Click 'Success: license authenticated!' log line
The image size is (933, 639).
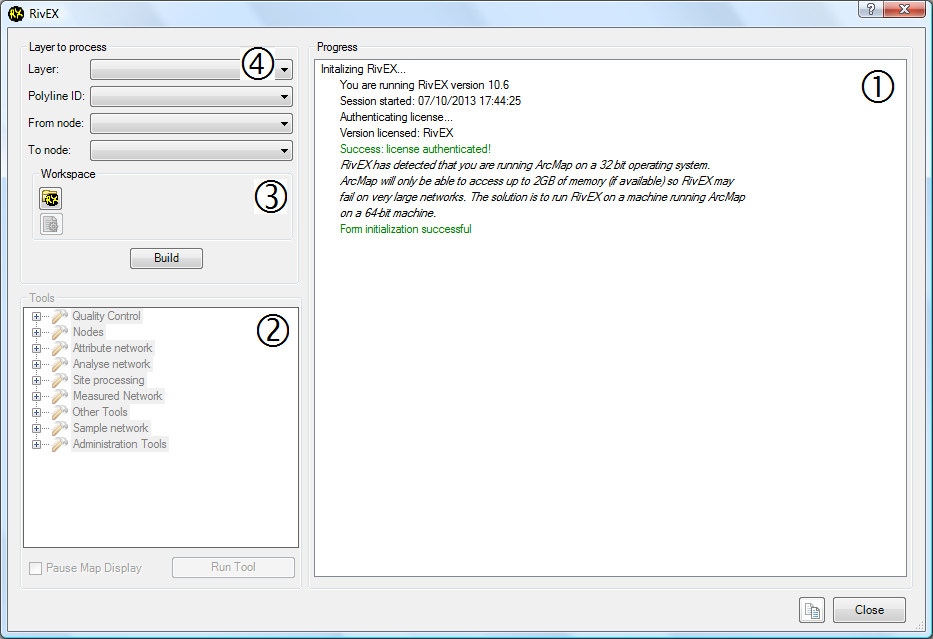click(x=415, y=149)
